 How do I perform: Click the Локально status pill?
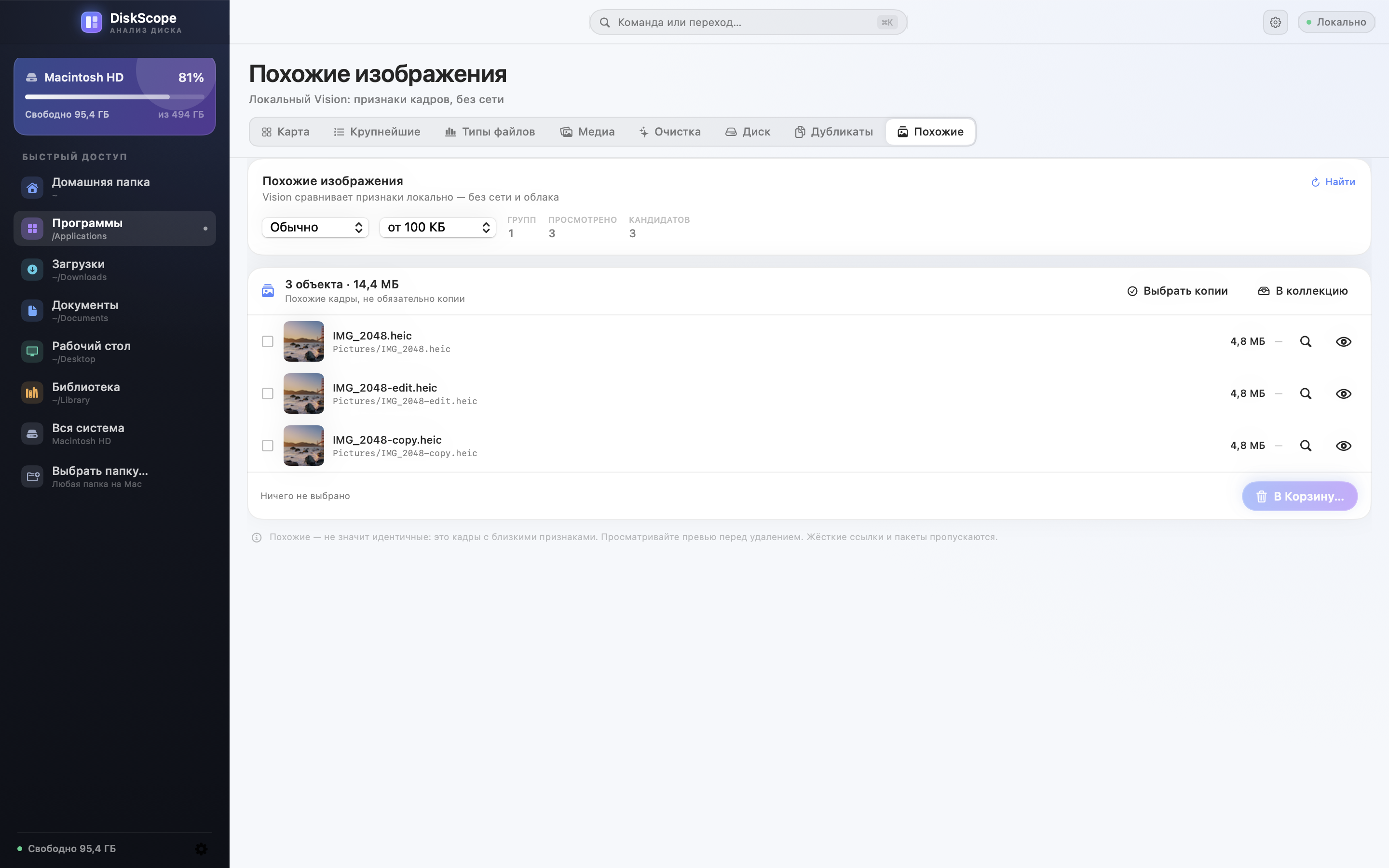[x=1335, y=22]
